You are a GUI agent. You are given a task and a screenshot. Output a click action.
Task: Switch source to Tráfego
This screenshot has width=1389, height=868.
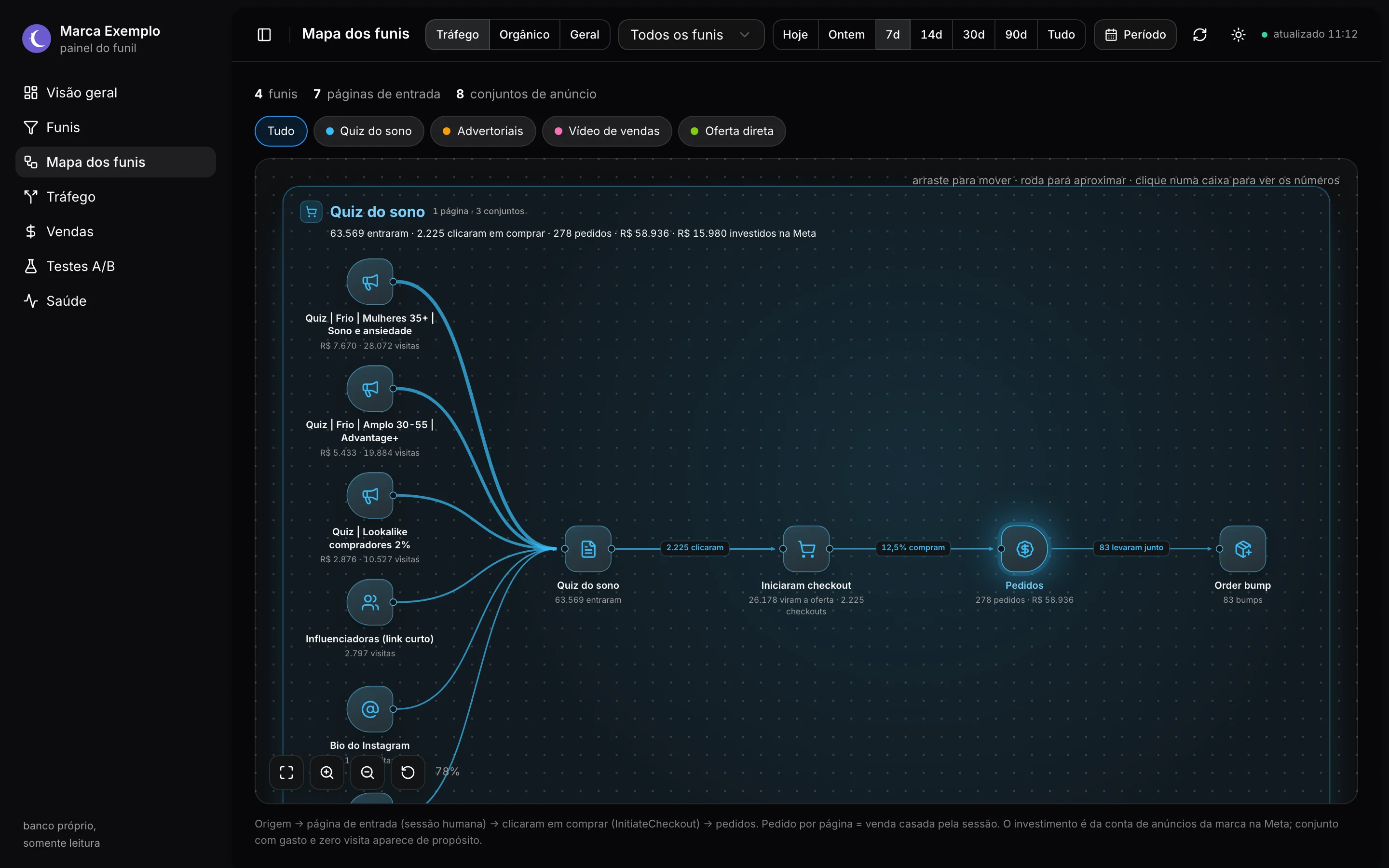pyautogui.click(x=457, y=34)
